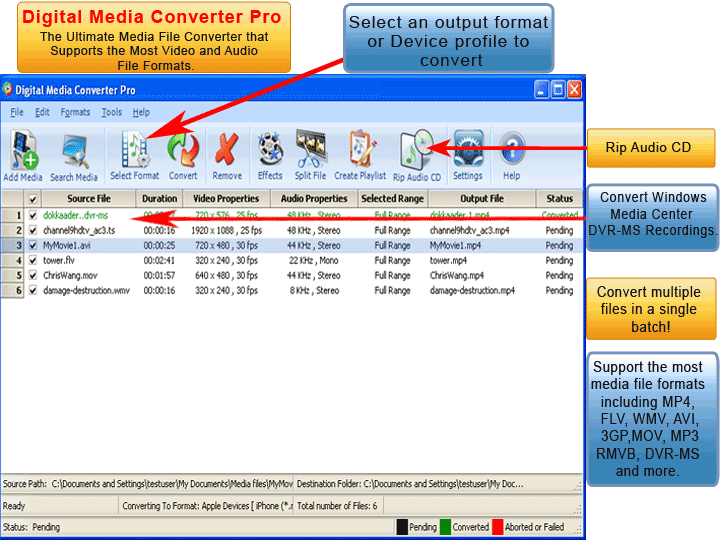Image resolution: width=720 pixels, height=540 pixels.
Task: Click the Remove red X icon
Action: (227, 153)
